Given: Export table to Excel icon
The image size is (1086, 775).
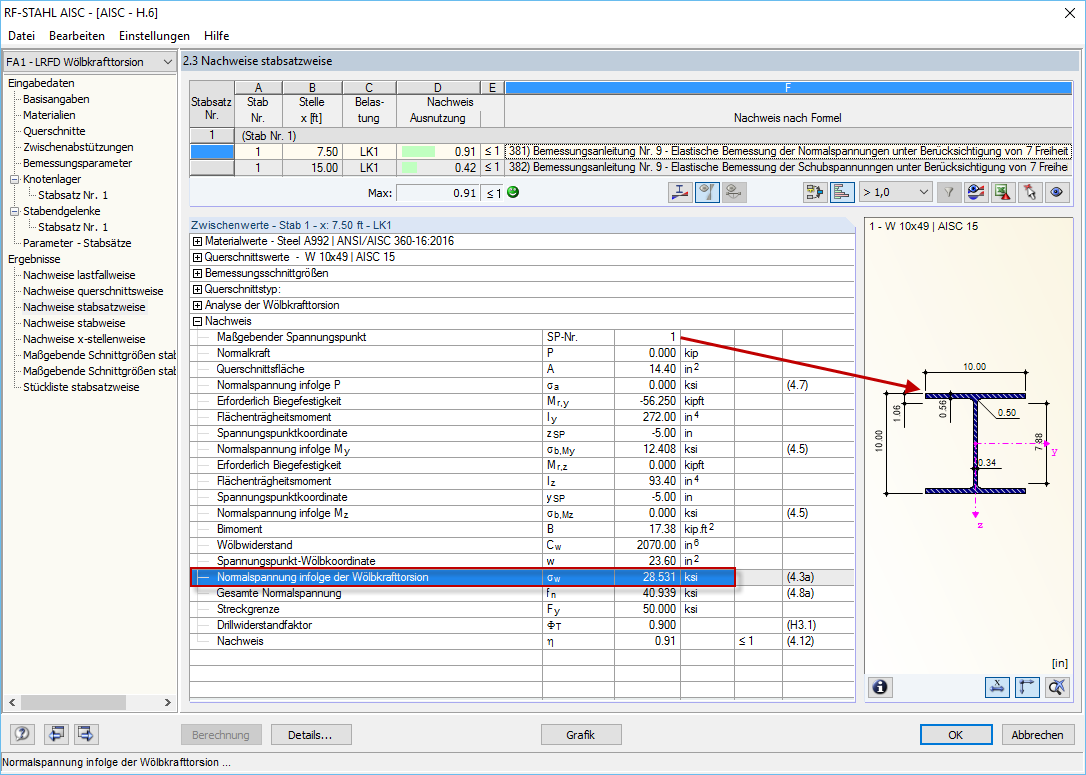Looking at the screenshot, I should click(1002, 193).
